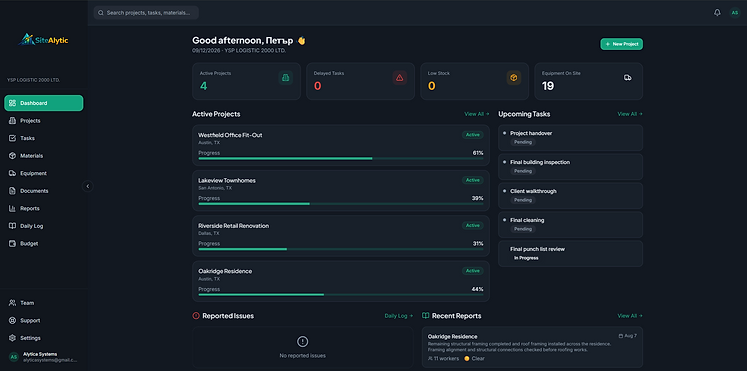Create a project with New Project button
The height and width of the screenshot is (371, 747).
pyautogui.click(x=621, y=44)
